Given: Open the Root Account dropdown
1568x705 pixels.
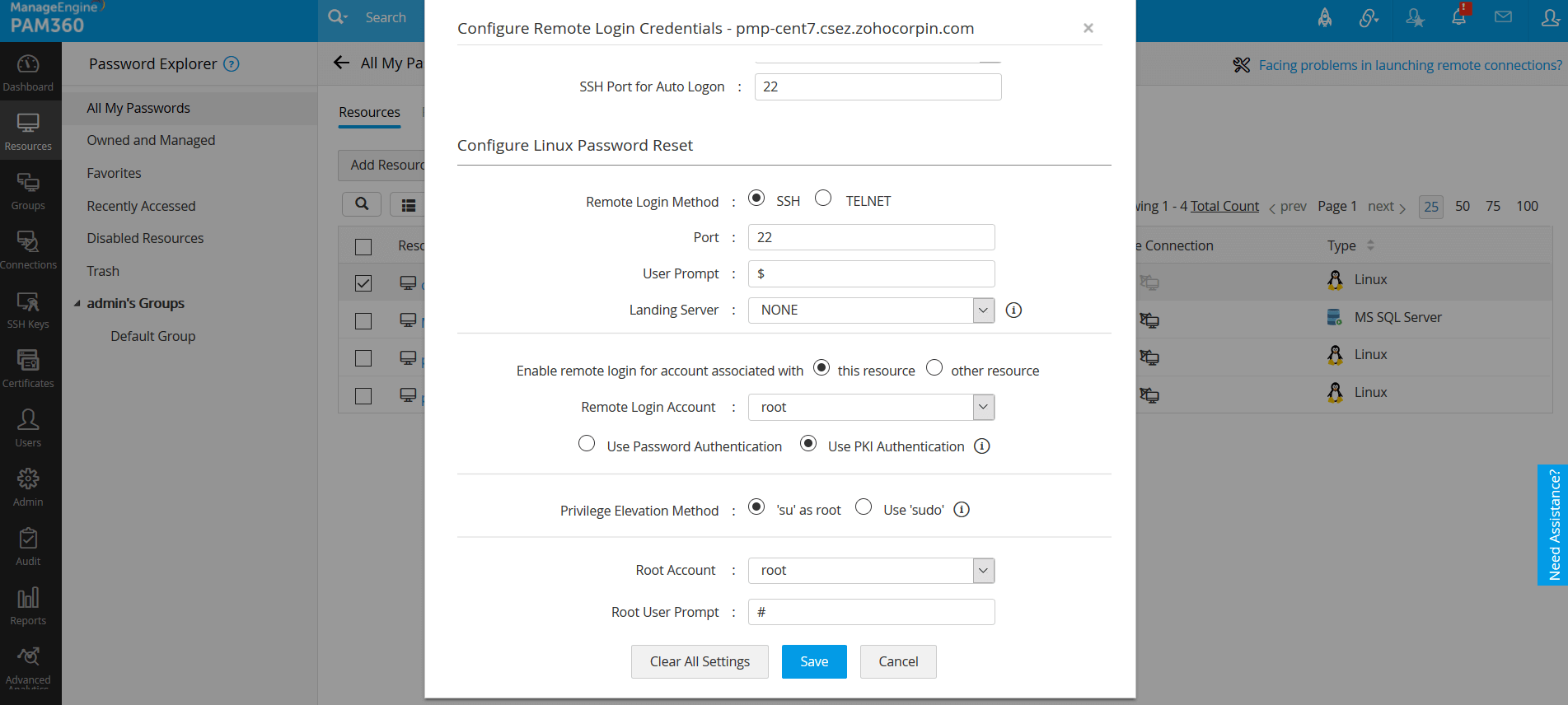Looking at the screenshot, I should (983, 571).
